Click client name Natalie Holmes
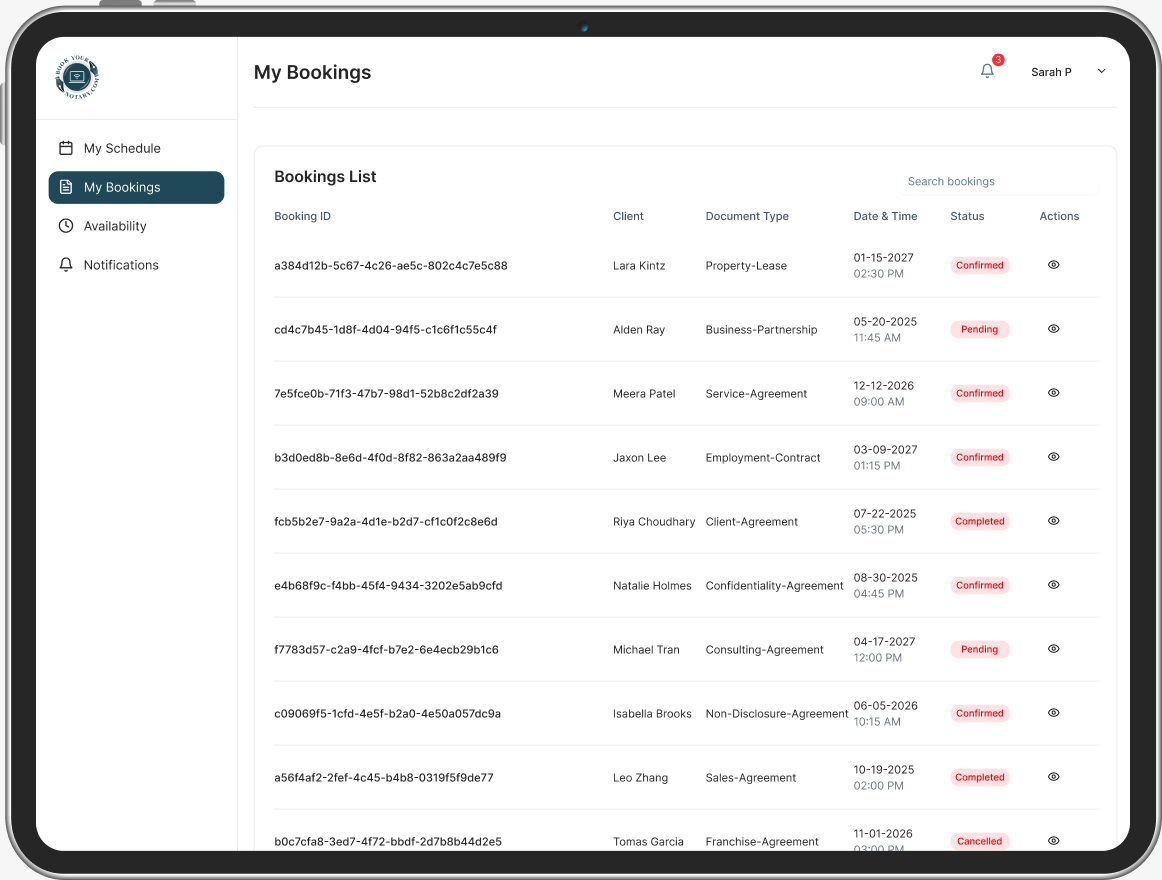Viewport: 1162px width, 880px height. (x=652, y=586)
